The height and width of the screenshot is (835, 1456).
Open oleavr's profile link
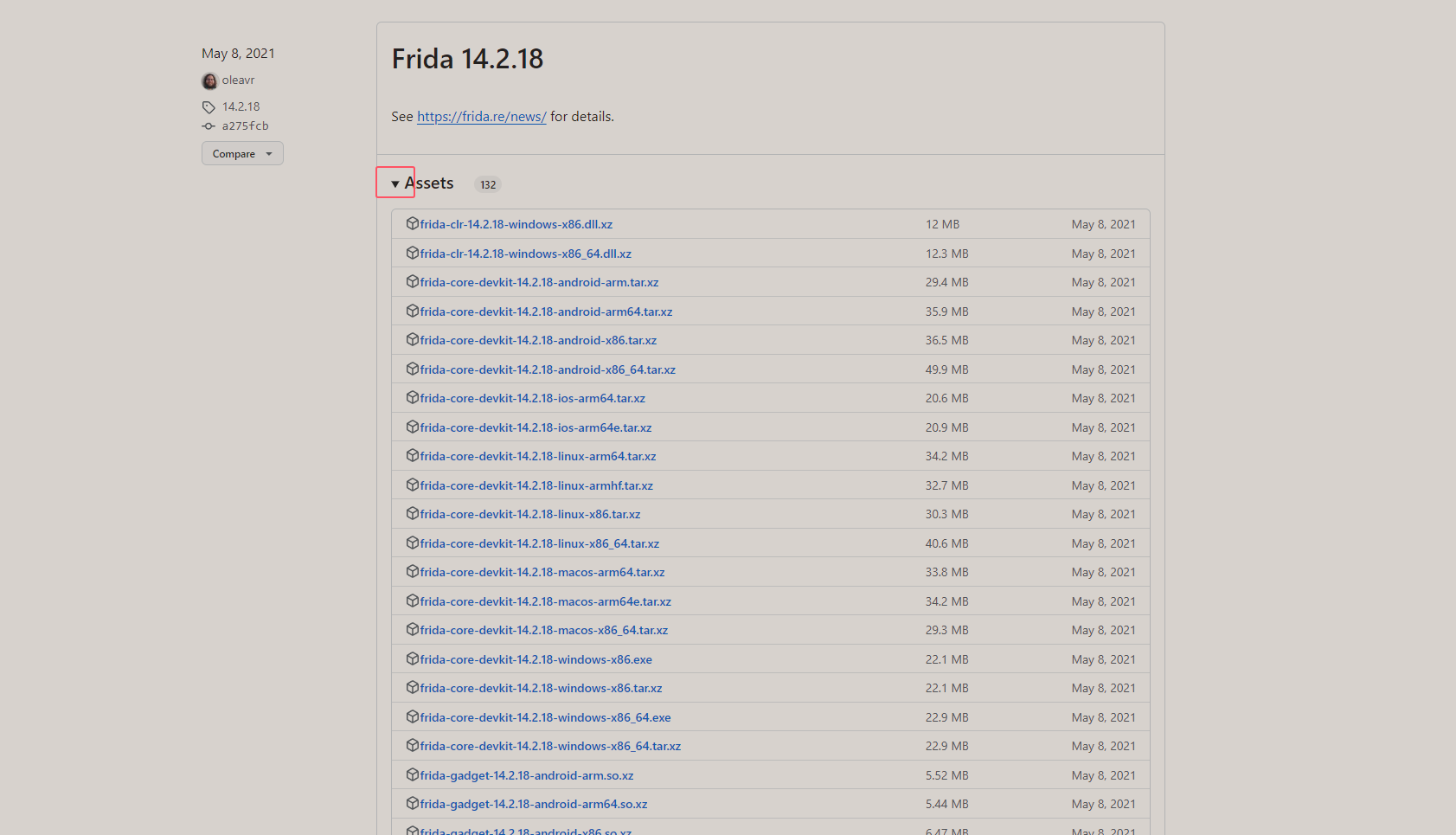[238, 80]
